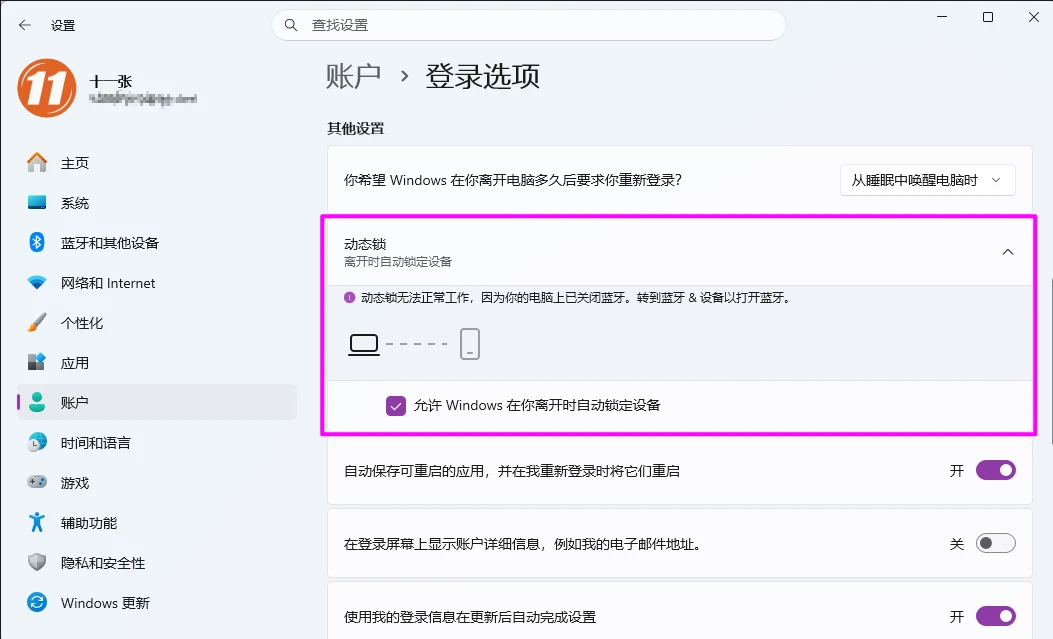Viewport: 1053px width, 639px height.
Task: Collapse the 动态锁 section chevron
Action: coord(1007,252)
